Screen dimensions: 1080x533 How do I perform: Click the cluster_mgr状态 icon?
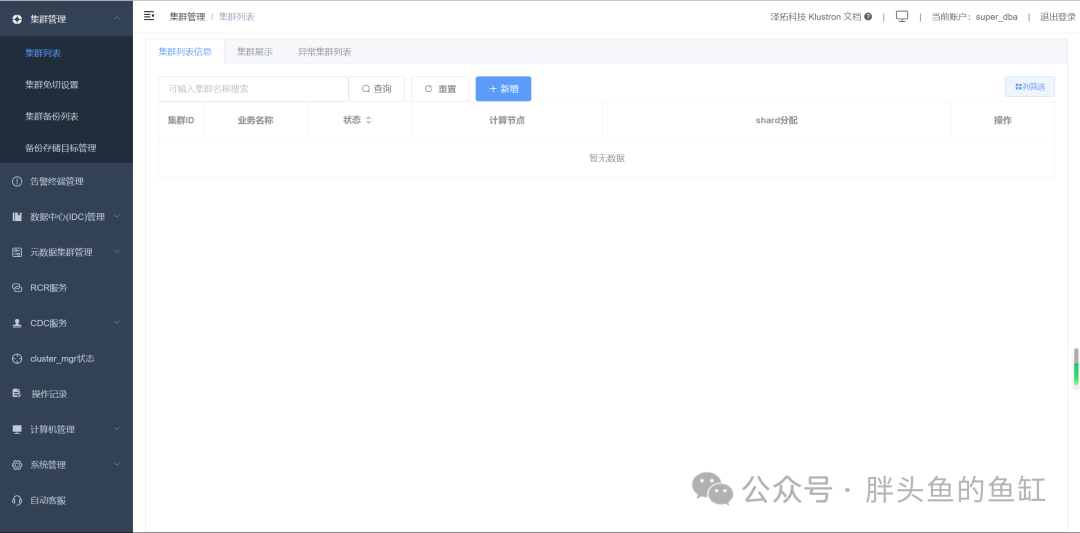coord(17,359)
